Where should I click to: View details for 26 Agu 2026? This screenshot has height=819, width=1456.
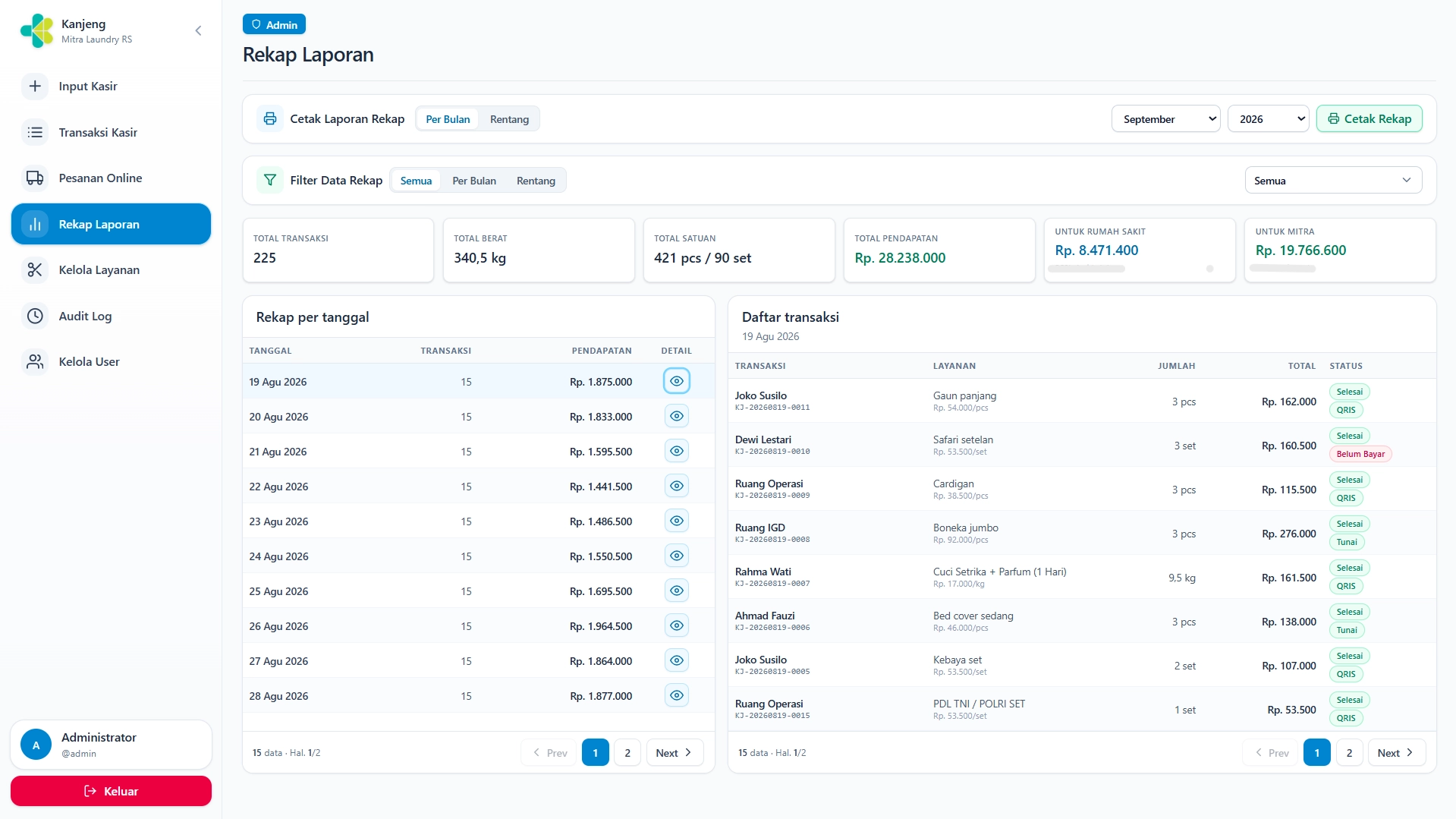click(x=677, y=625)
